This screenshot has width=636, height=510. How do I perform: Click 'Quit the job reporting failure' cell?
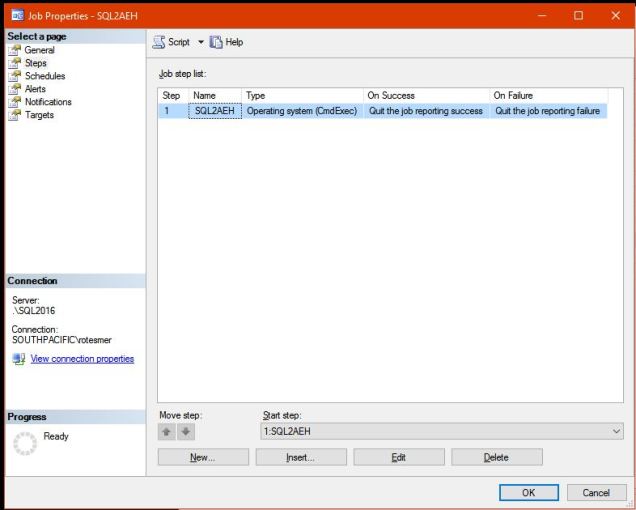(x=548, y=111)
